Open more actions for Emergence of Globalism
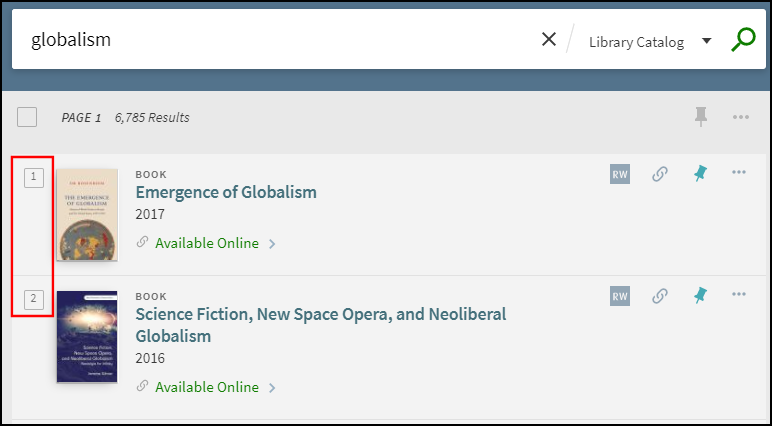The height and width of the screenshot is (426, 772). [x=739, y=172]
